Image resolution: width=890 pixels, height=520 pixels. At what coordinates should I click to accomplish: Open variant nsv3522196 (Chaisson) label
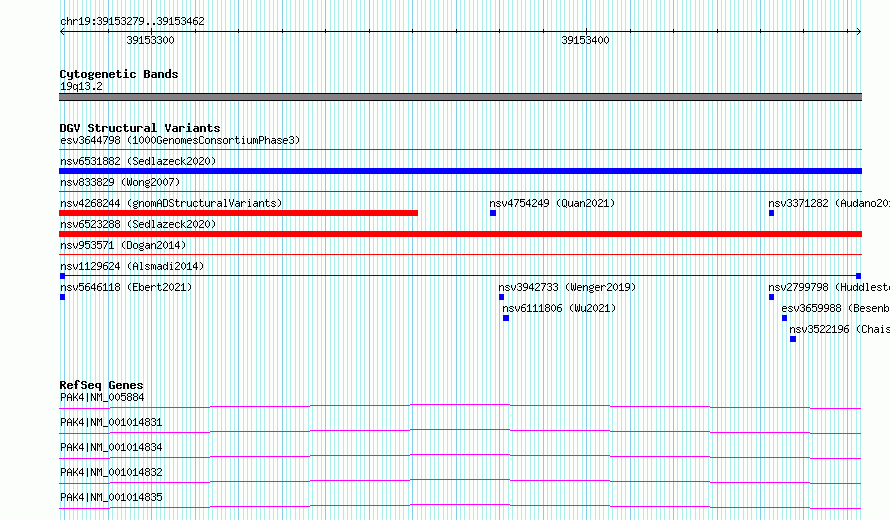point(839,329)
